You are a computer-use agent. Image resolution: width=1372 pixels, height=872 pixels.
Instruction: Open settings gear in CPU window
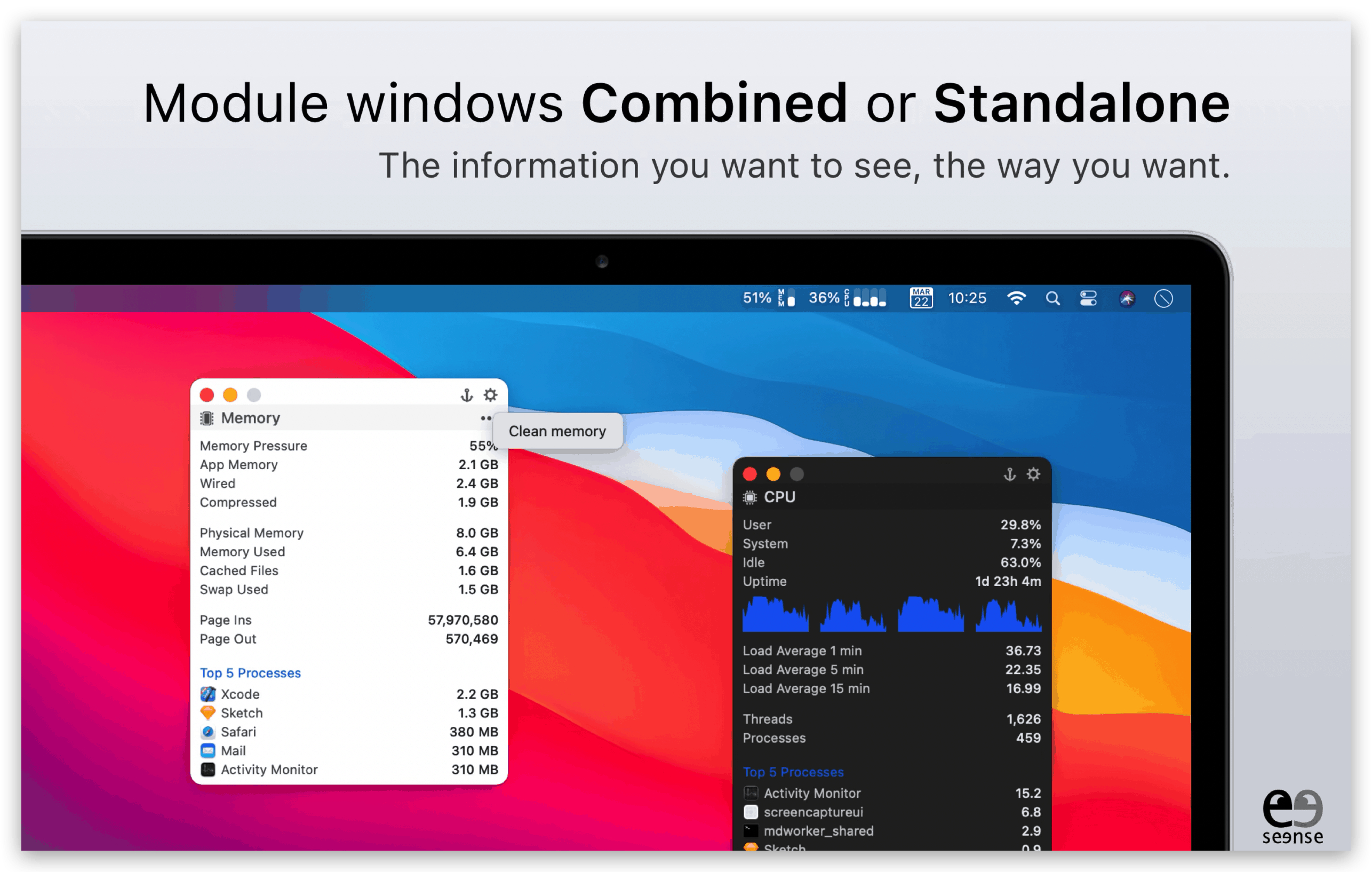point(1034,474)
